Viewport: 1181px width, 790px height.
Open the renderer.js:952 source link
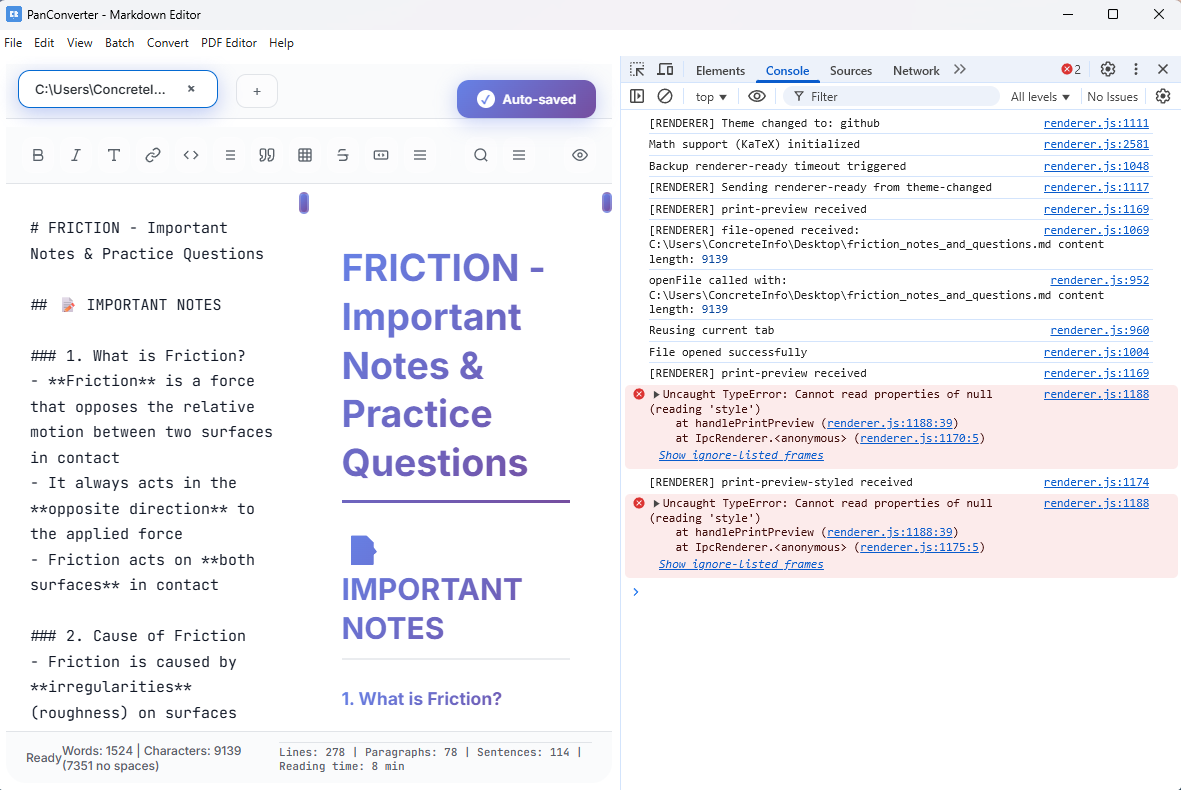coord(1100,280)
